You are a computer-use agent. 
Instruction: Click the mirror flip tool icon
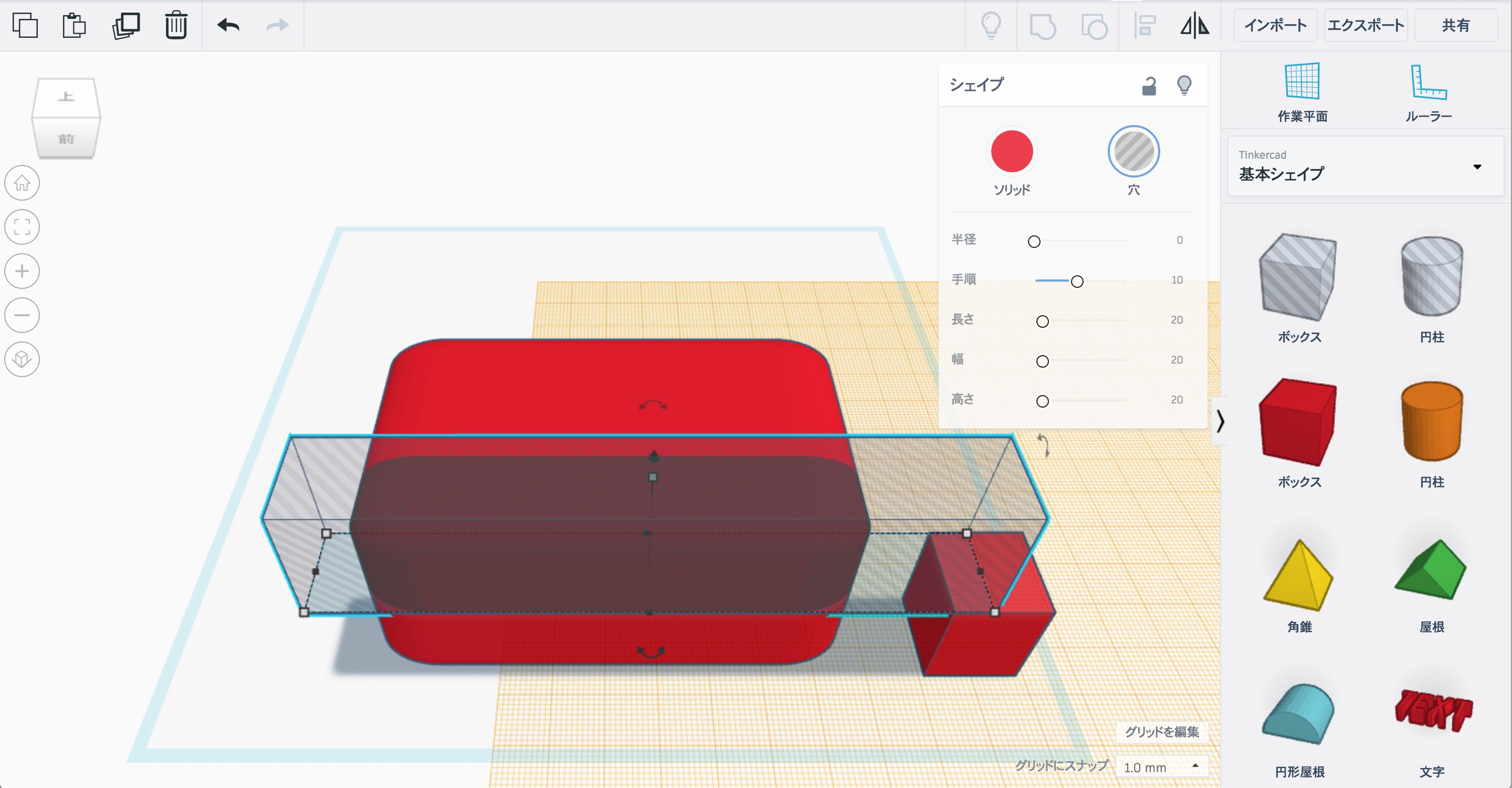pyautogui.click(x=1194, y=26)
